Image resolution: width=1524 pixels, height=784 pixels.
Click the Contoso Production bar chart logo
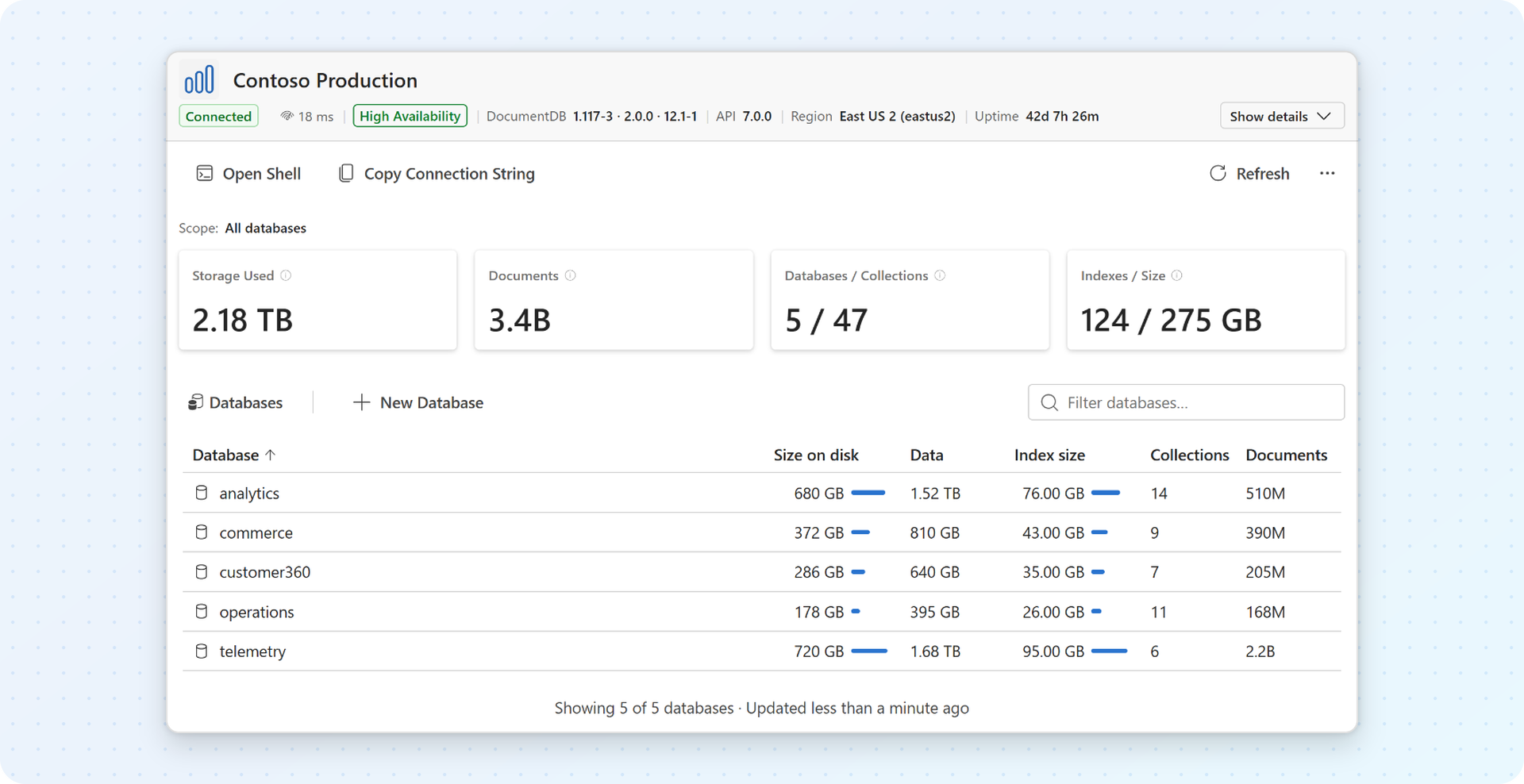[199, 79]
